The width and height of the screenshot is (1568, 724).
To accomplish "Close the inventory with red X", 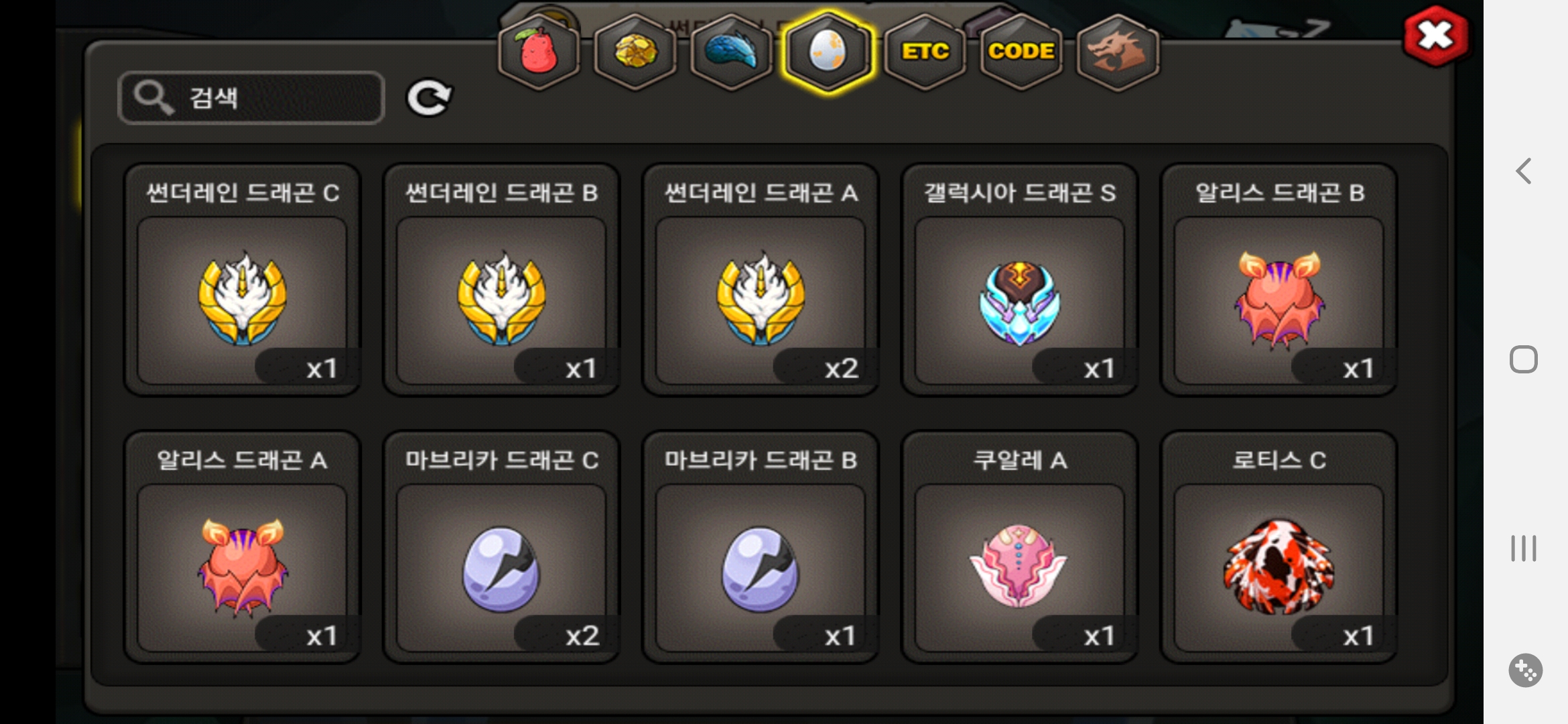I will point(1436,36).
